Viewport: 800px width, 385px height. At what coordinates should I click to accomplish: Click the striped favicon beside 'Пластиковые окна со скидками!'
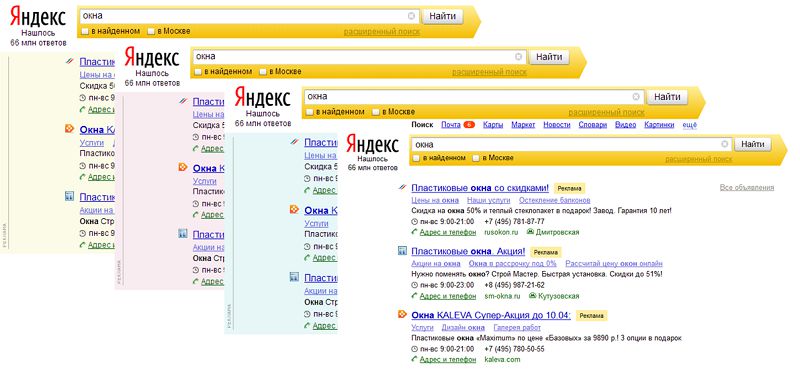click(x=402, y=187)
